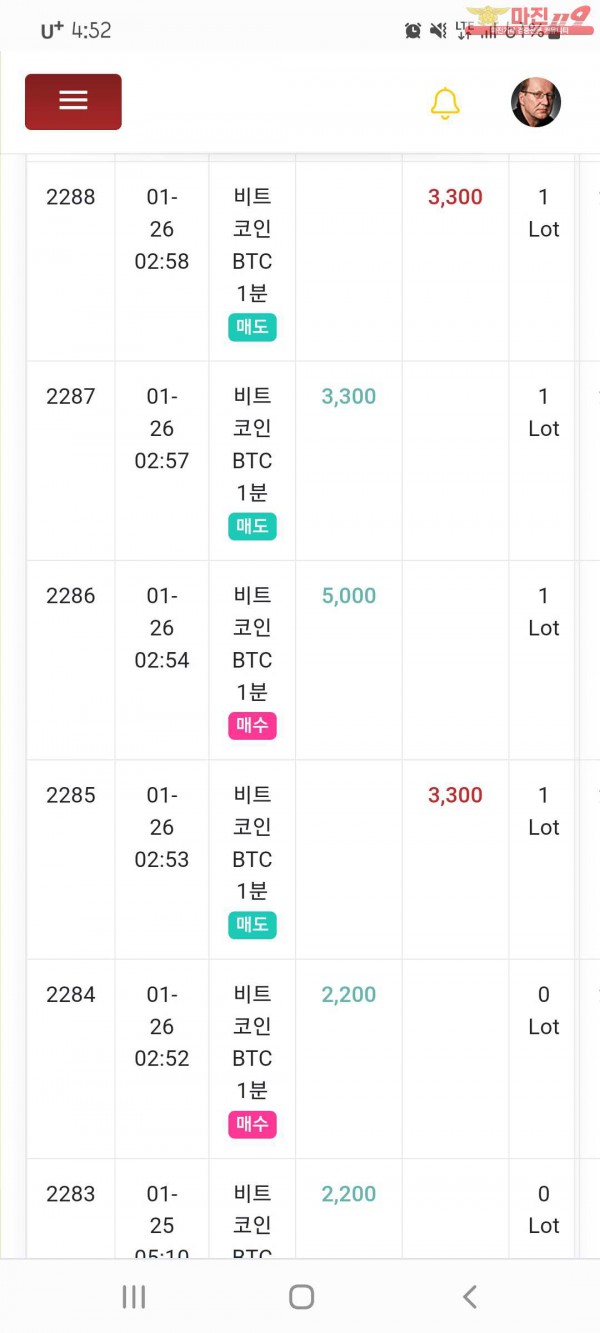Viewport: 600px width, 1333px height.
Task: Tap Android recent apps button
Action: (133, 1297)
